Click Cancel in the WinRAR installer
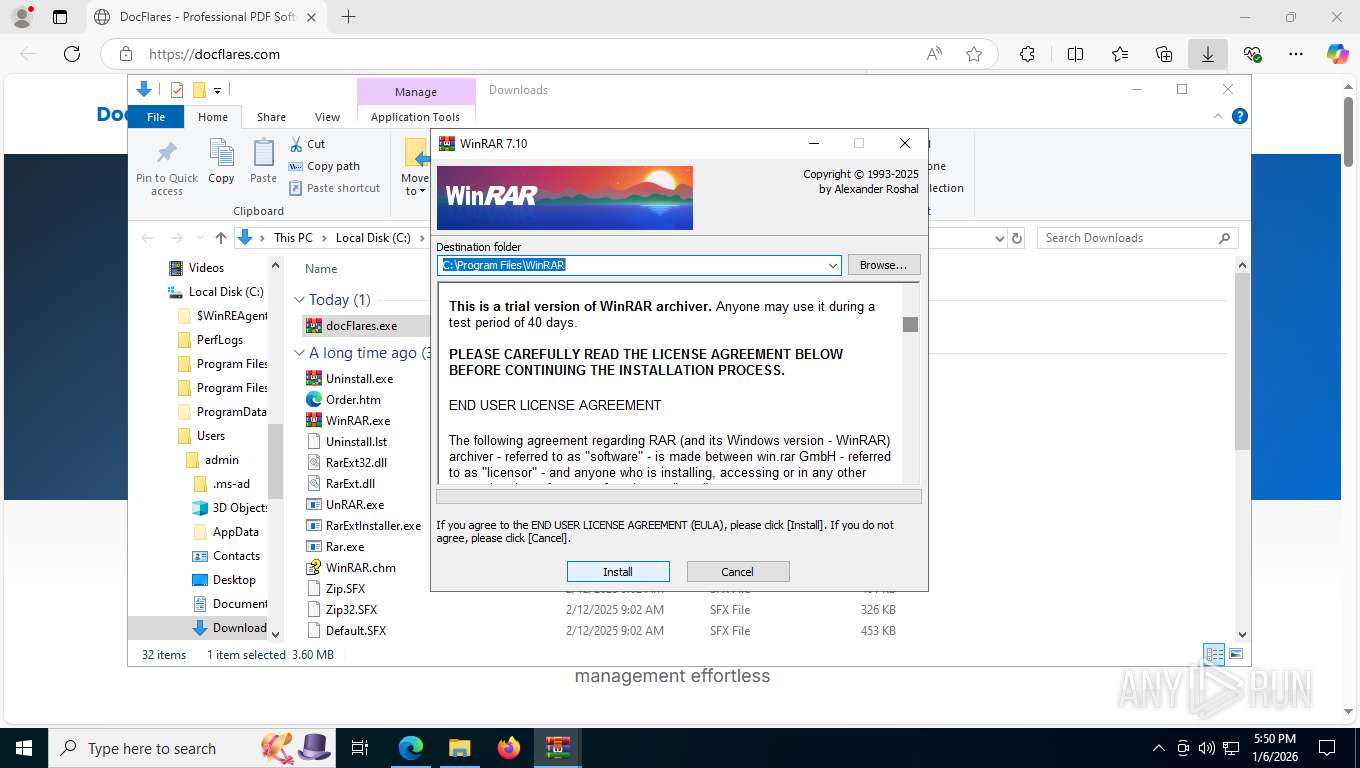Viewport: 1360px width, 768px height. tap(738, 572)
